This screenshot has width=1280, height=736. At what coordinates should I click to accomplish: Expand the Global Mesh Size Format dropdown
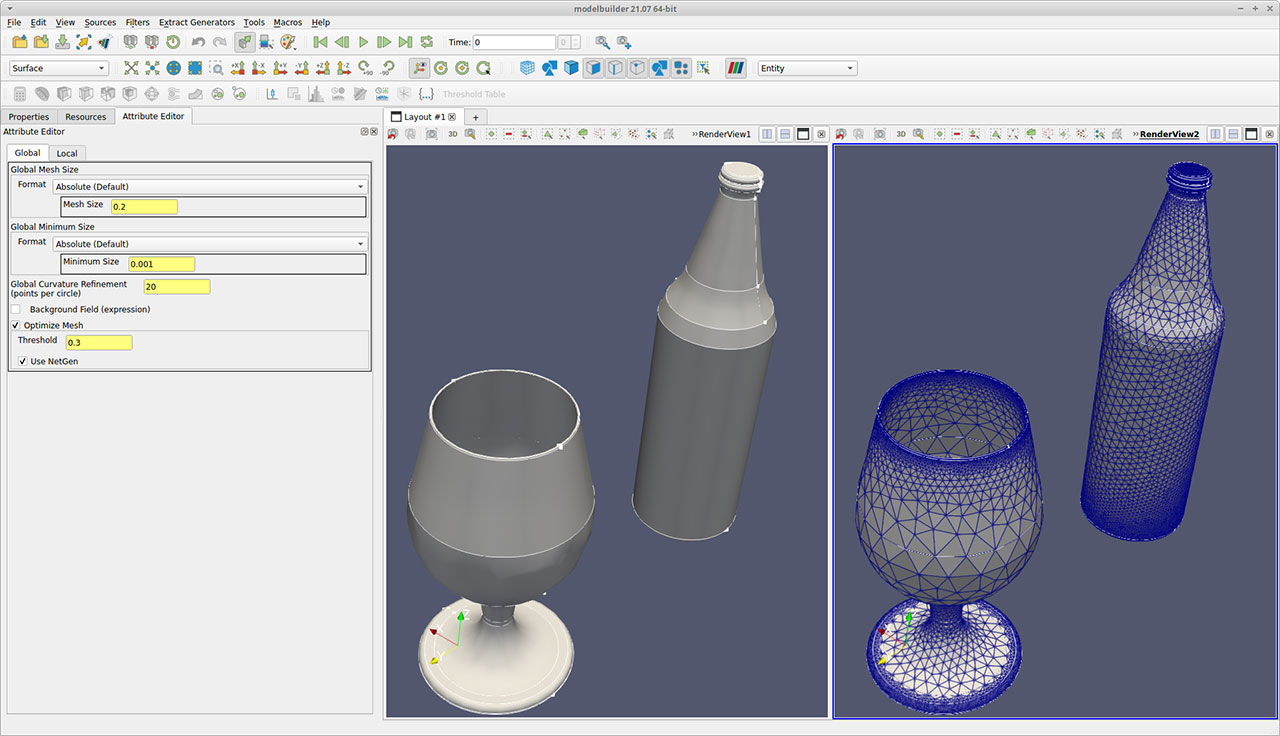(x=211, y=186)
